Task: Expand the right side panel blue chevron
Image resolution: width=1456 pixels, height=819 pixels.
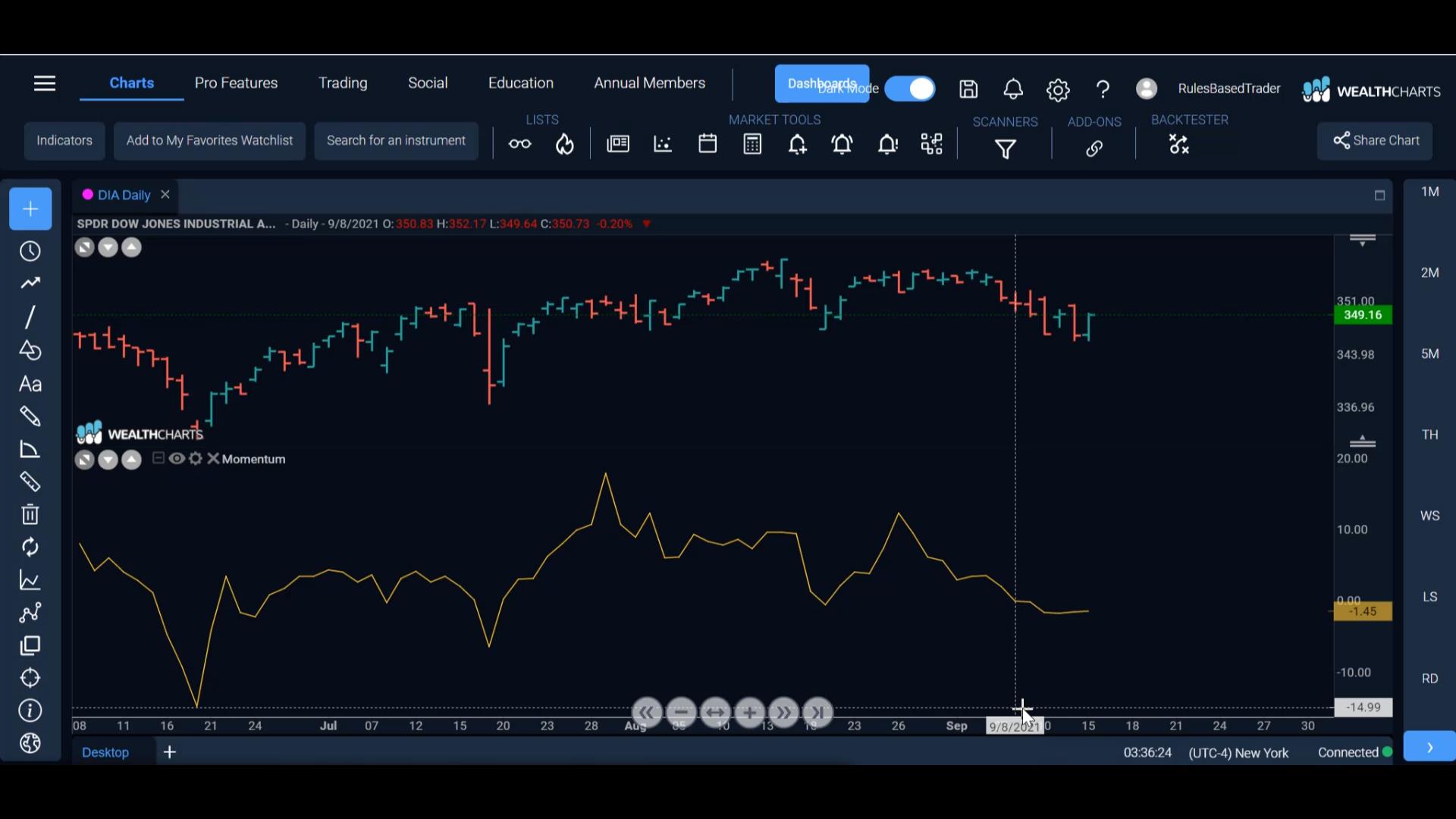Action: pos(1429,747)
